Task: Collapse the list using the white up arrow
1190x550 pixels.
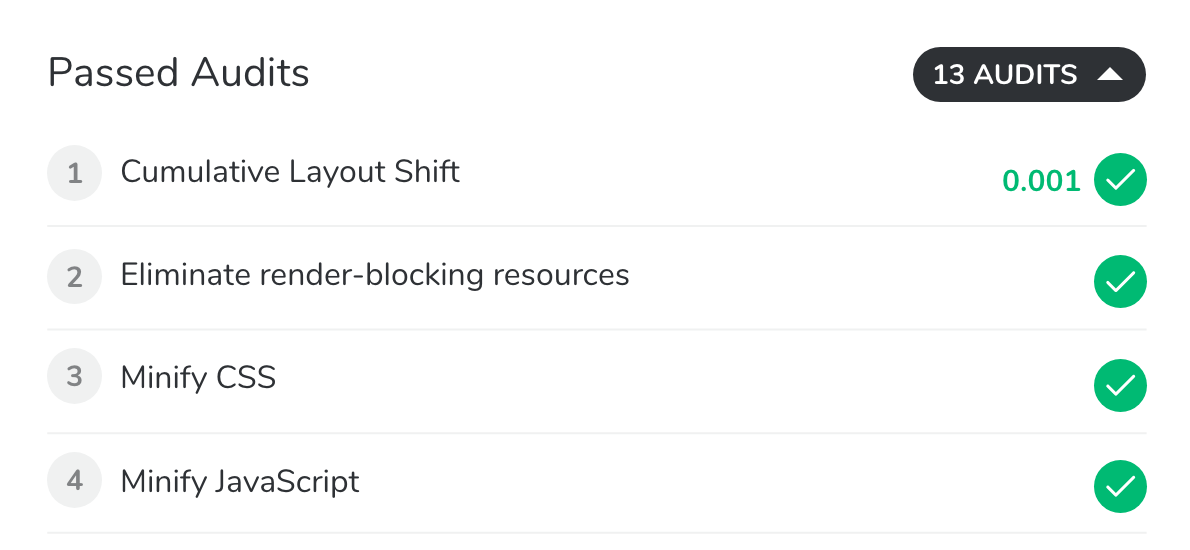Action: tap(1110, 74)
